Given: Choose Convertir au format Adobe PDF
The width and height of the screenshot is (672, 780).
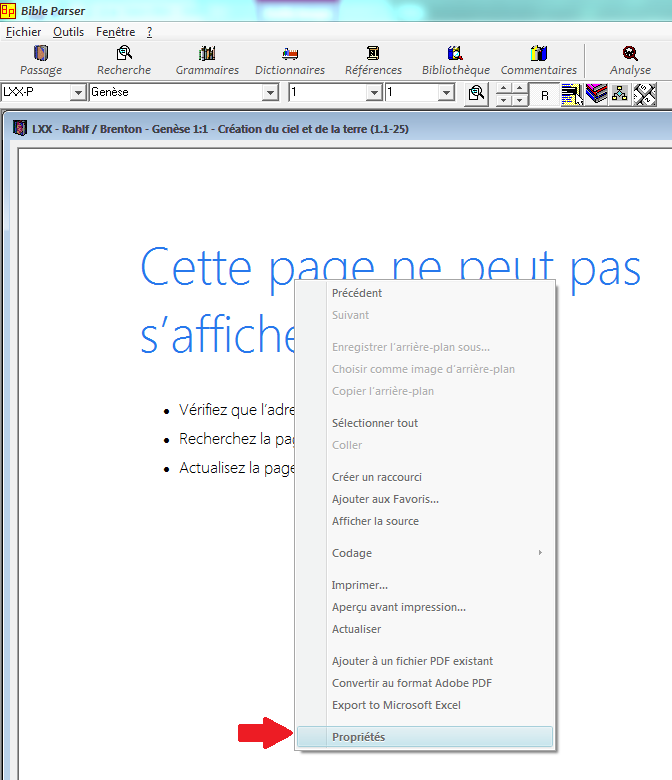Looking at the screenshot, I should point(425,683).
